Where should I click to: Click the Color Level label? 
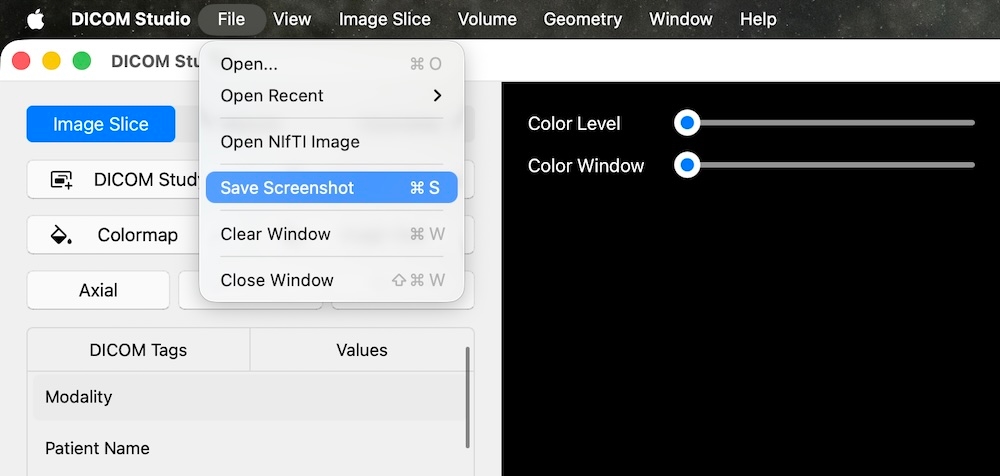574,123
